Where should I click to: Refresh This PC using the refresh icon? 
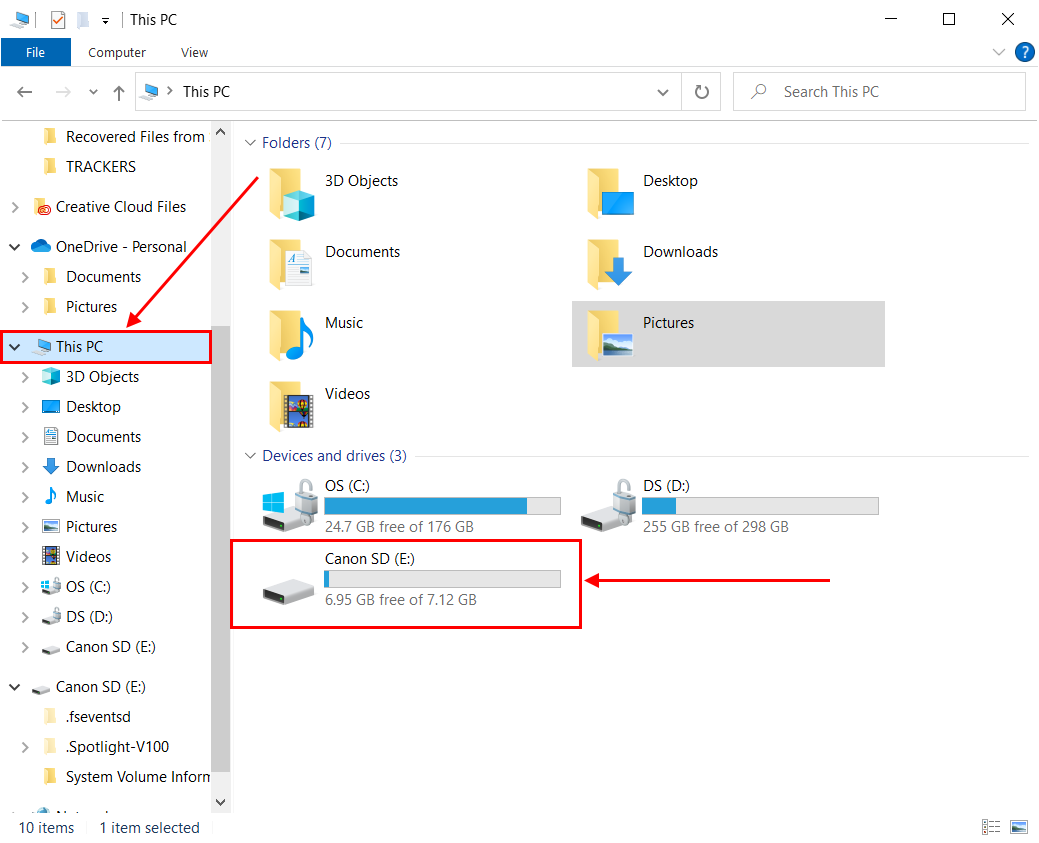click(701, 91)
